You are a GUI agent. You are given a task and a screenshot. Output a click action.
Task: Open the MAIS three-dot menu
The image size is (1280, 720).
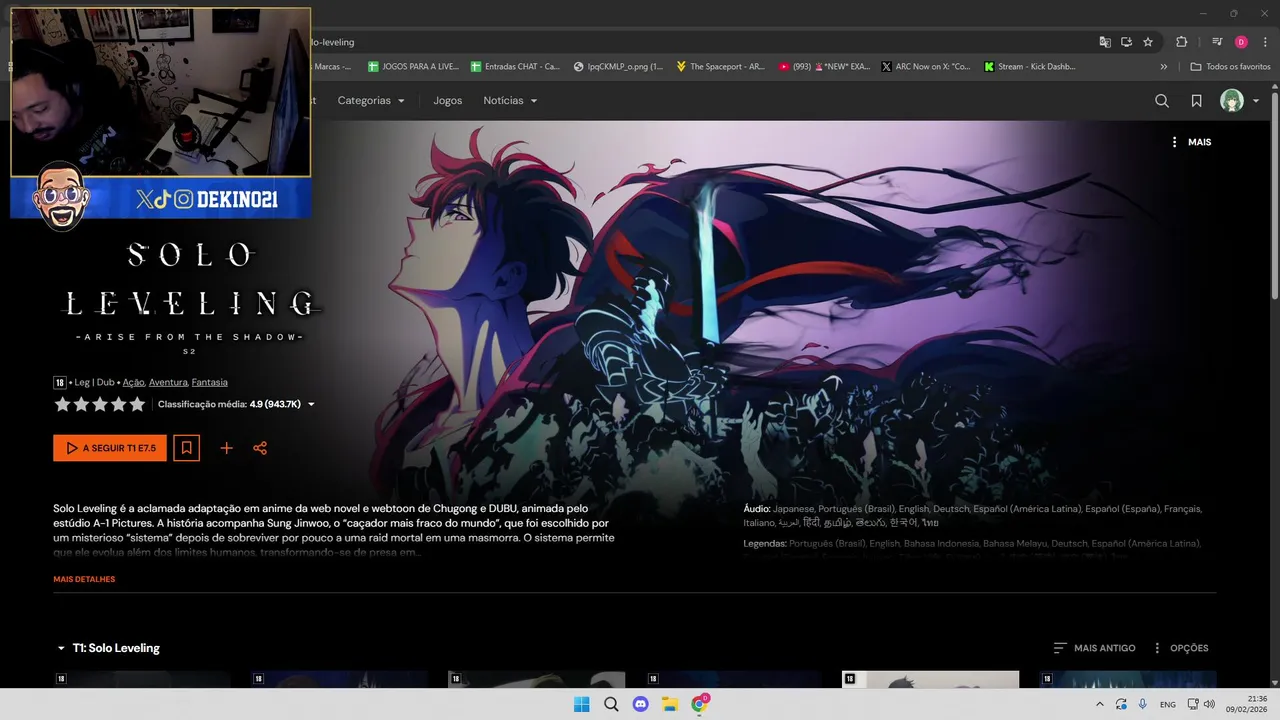[1191, 142]
